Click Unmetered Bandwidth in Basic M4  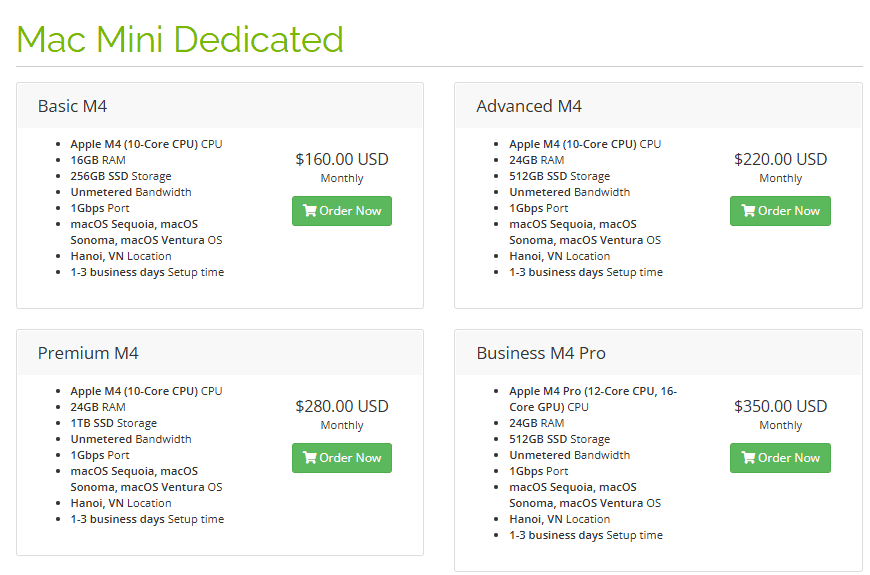coord(130,192)
